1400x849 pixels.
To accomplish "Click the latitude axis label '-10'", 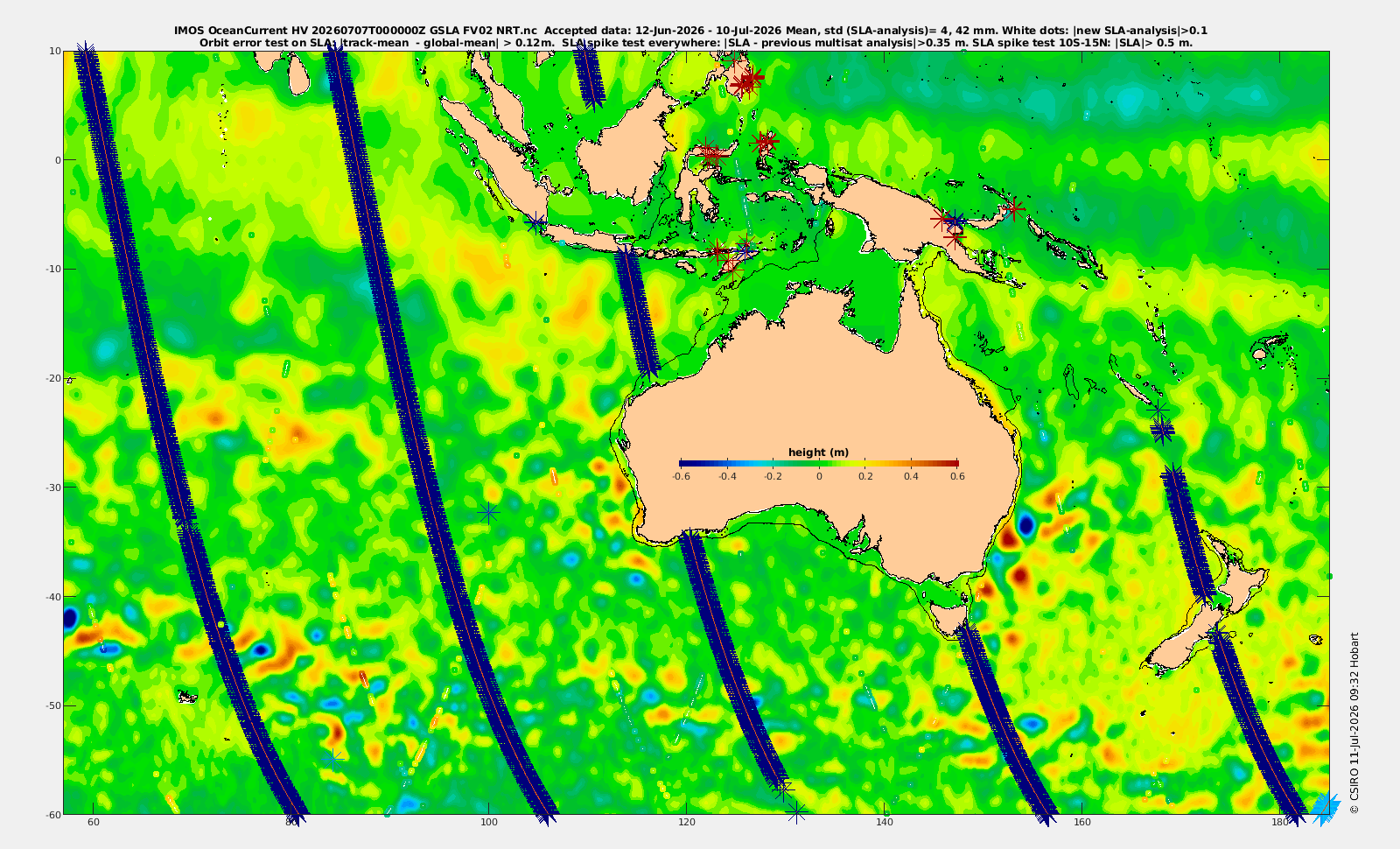I will (53, 269).
